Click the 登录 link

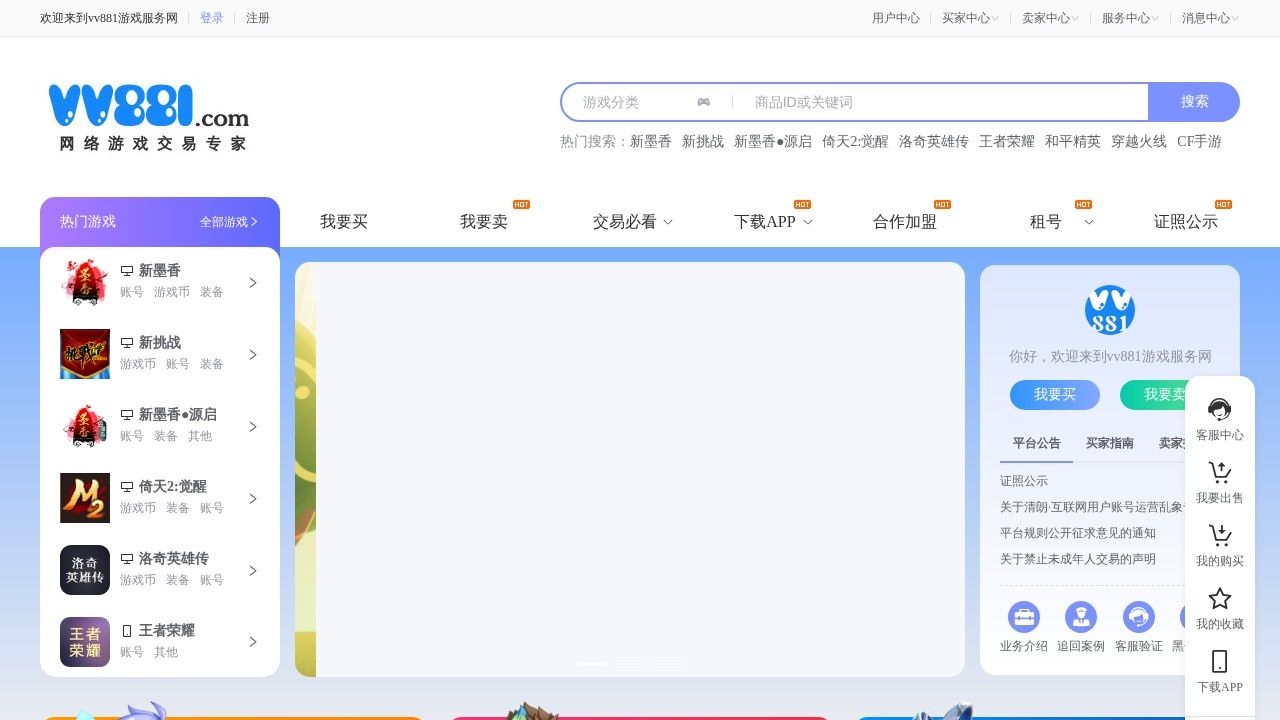212,18
